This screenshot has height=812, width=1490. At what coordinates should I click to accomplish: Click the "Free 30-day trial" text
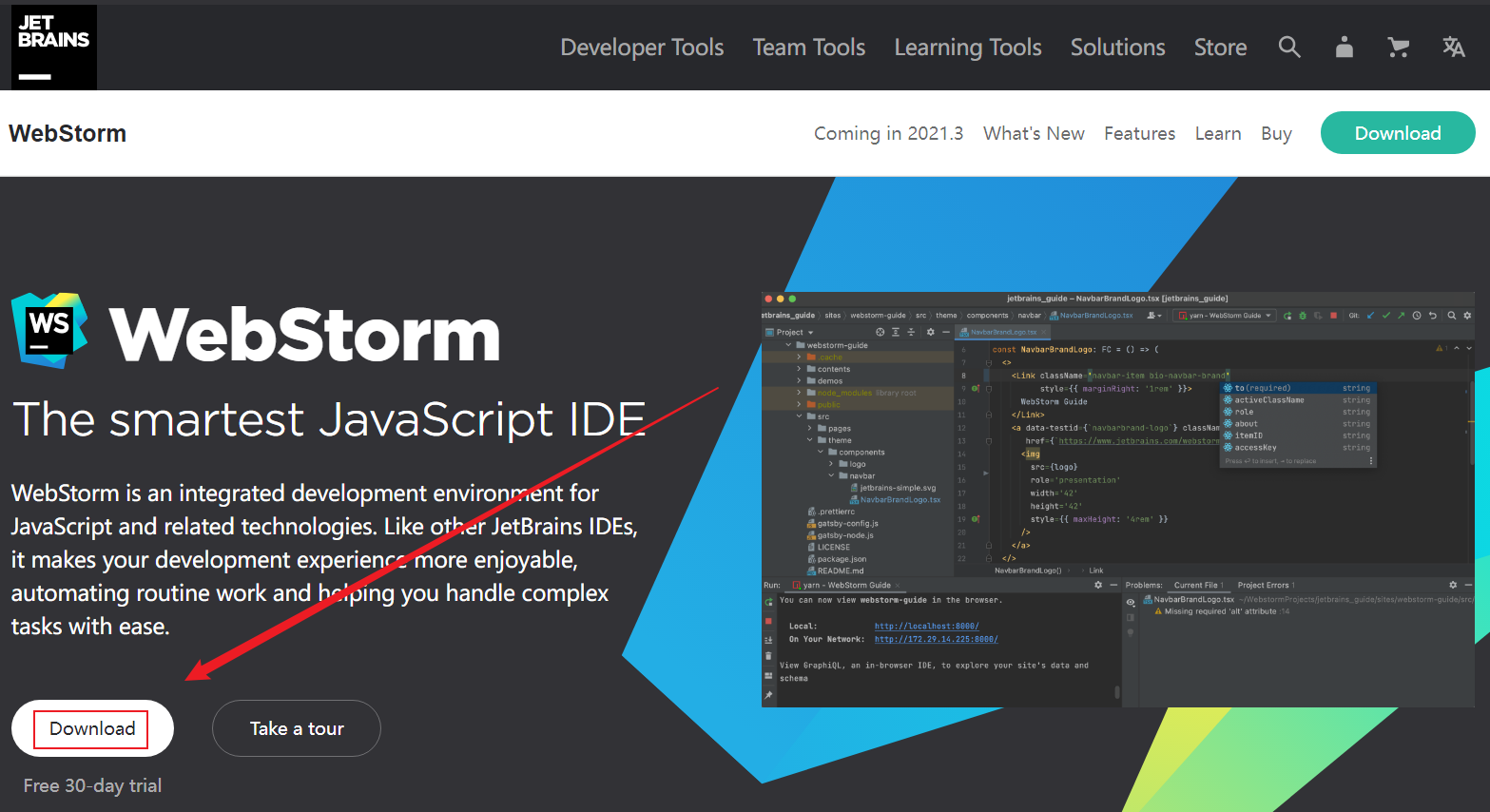[x=92, y=785]
